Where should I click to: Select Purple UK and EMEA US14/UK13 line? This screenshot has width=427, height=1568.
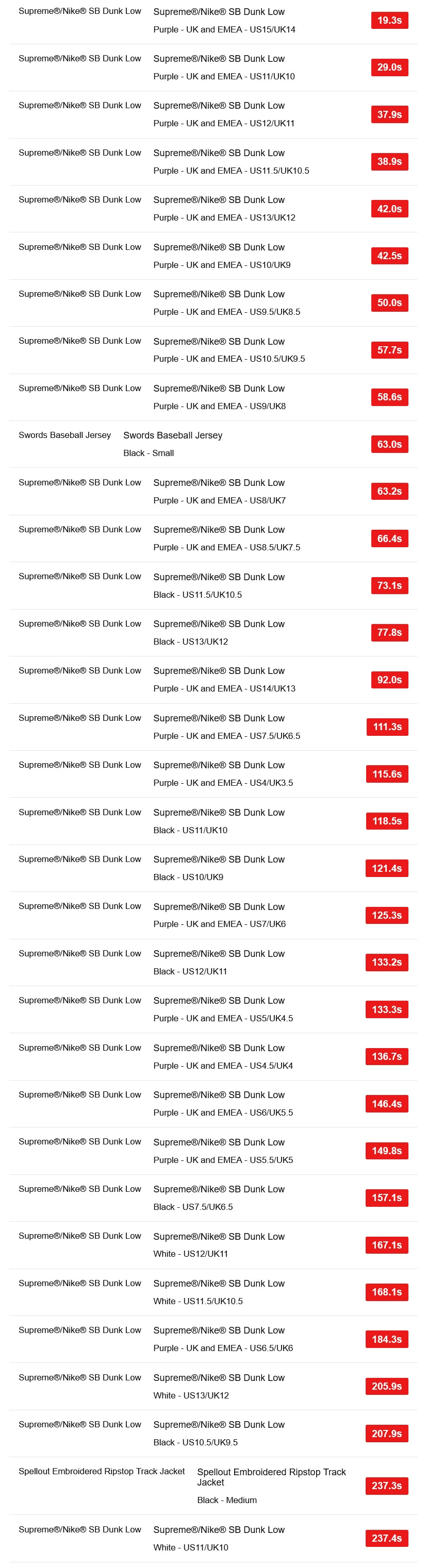tap(223, 688)
